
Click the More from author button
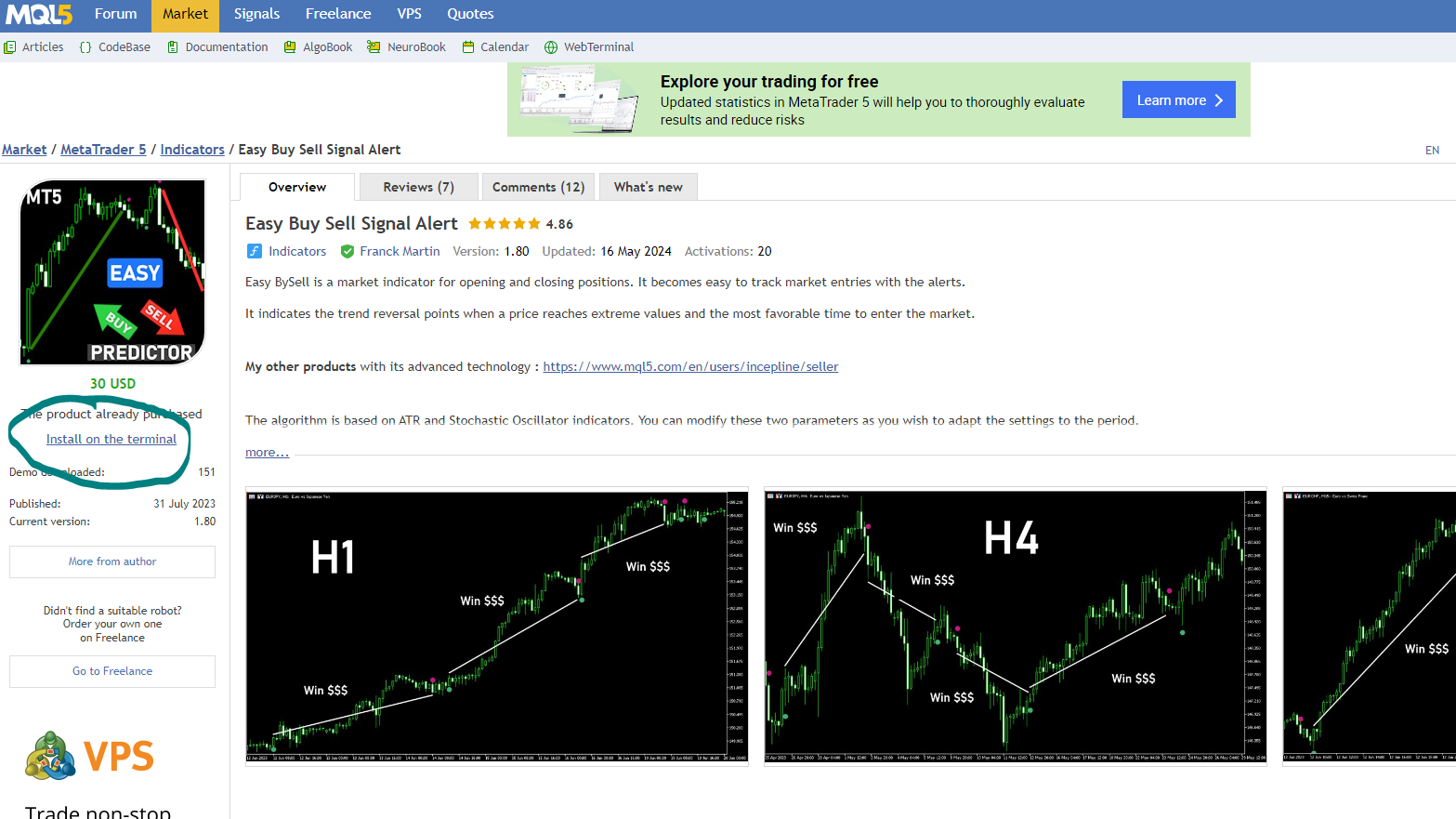[112, 561]
